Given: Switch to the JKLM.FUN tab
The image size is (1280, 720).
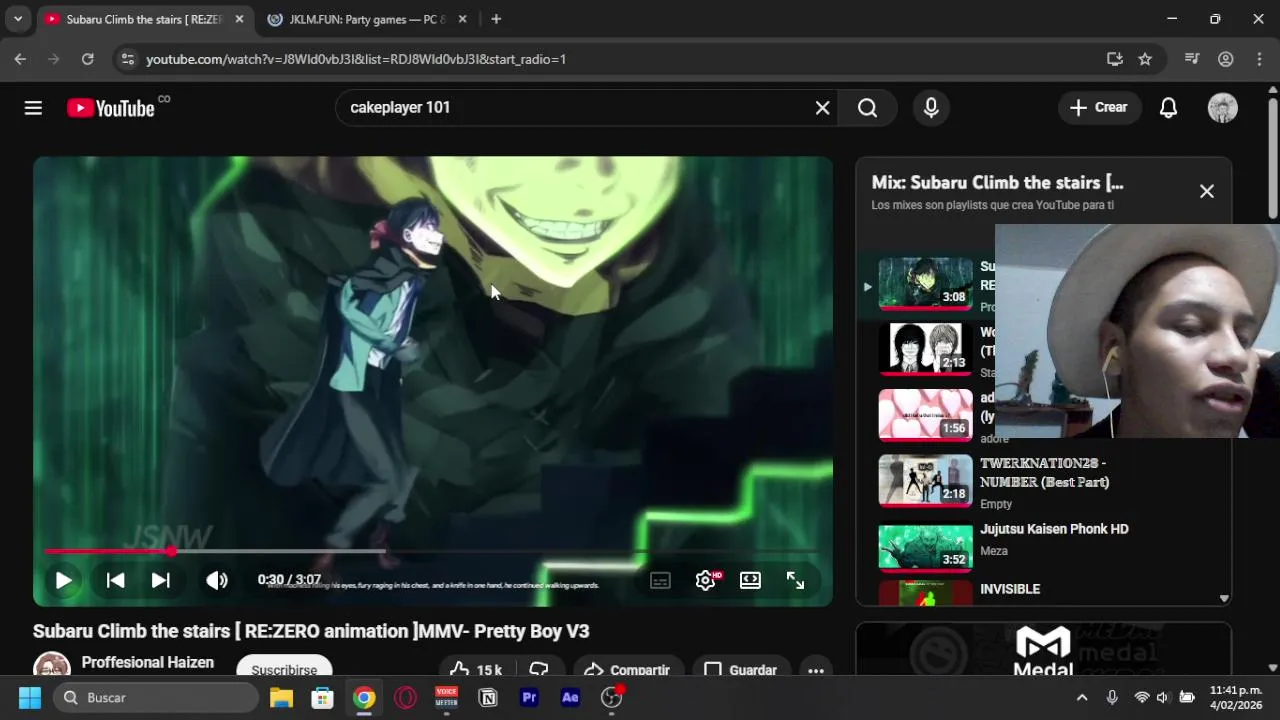Looking at the screenshot, I should click(357, 19).
